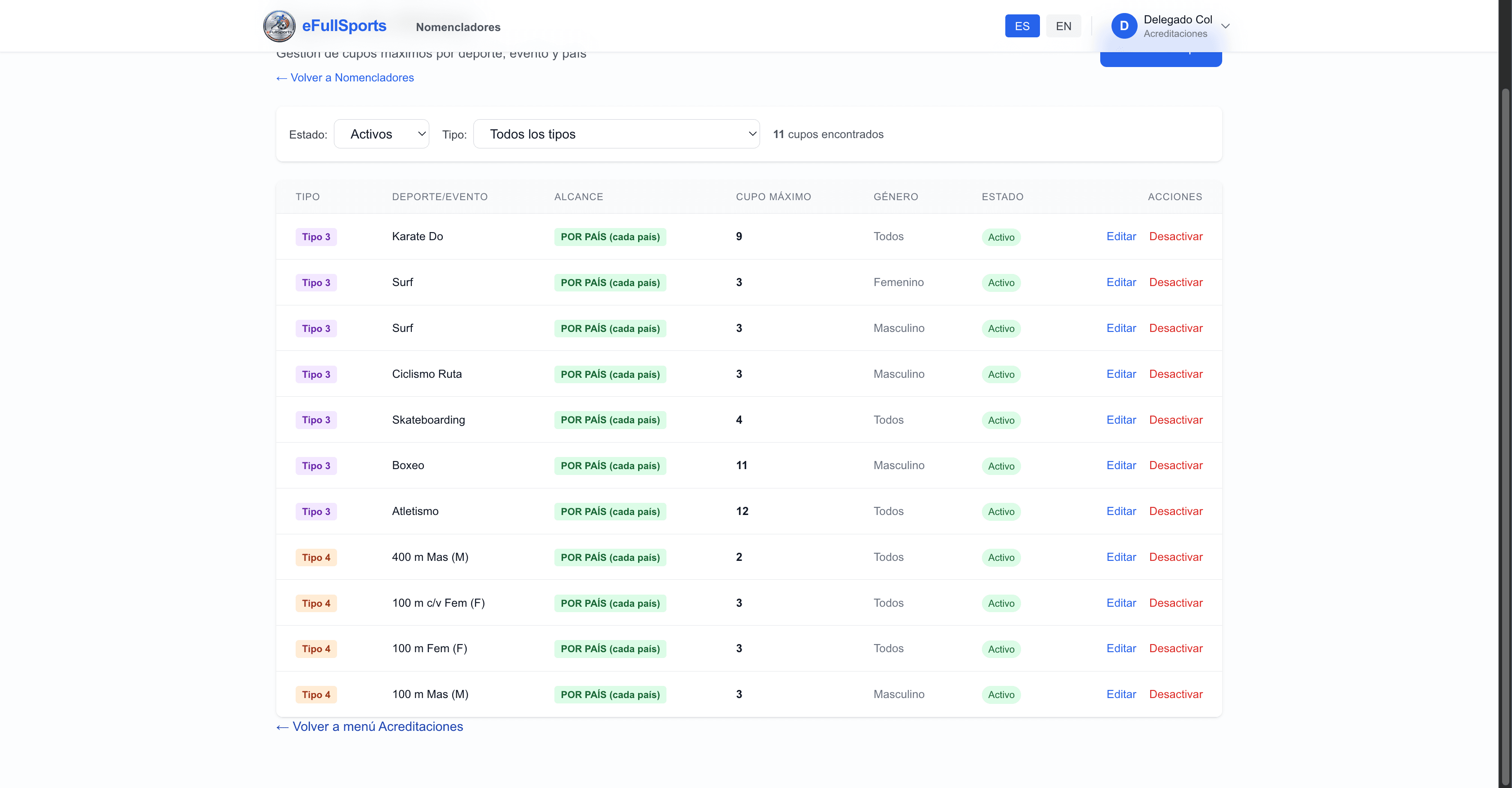Deactivate the Boxeo quota

[x=1176, y=466]
